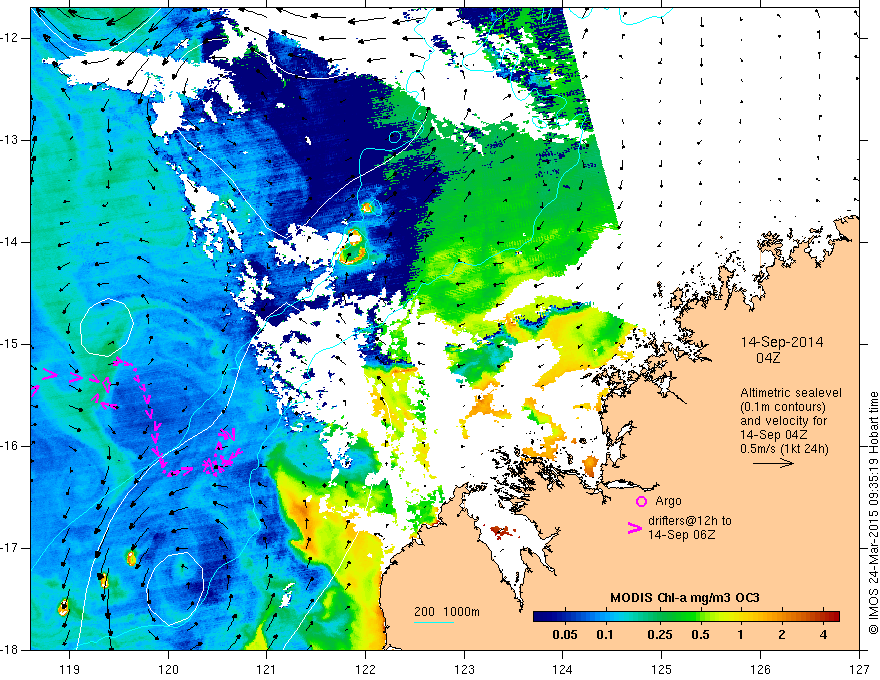Viewport: 880px width, 680px height.
Task: Select the '(0.1m contours)' caption line
Action: click(x=783, y=407)
